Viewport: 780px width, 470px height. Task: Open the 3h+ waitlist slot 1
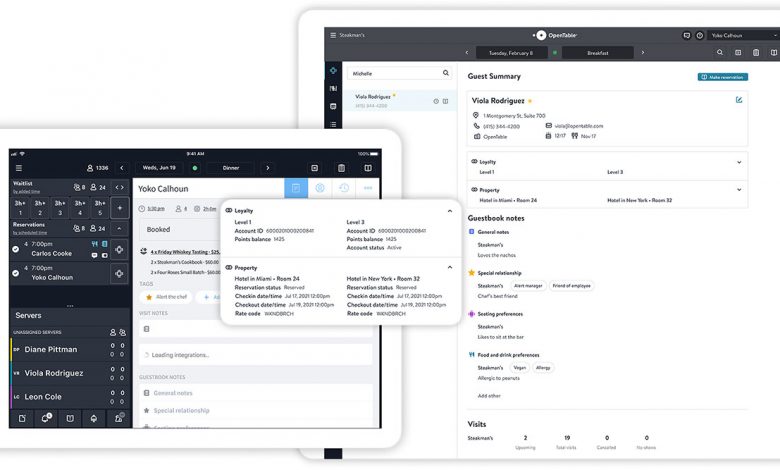(x=20, y=207)
